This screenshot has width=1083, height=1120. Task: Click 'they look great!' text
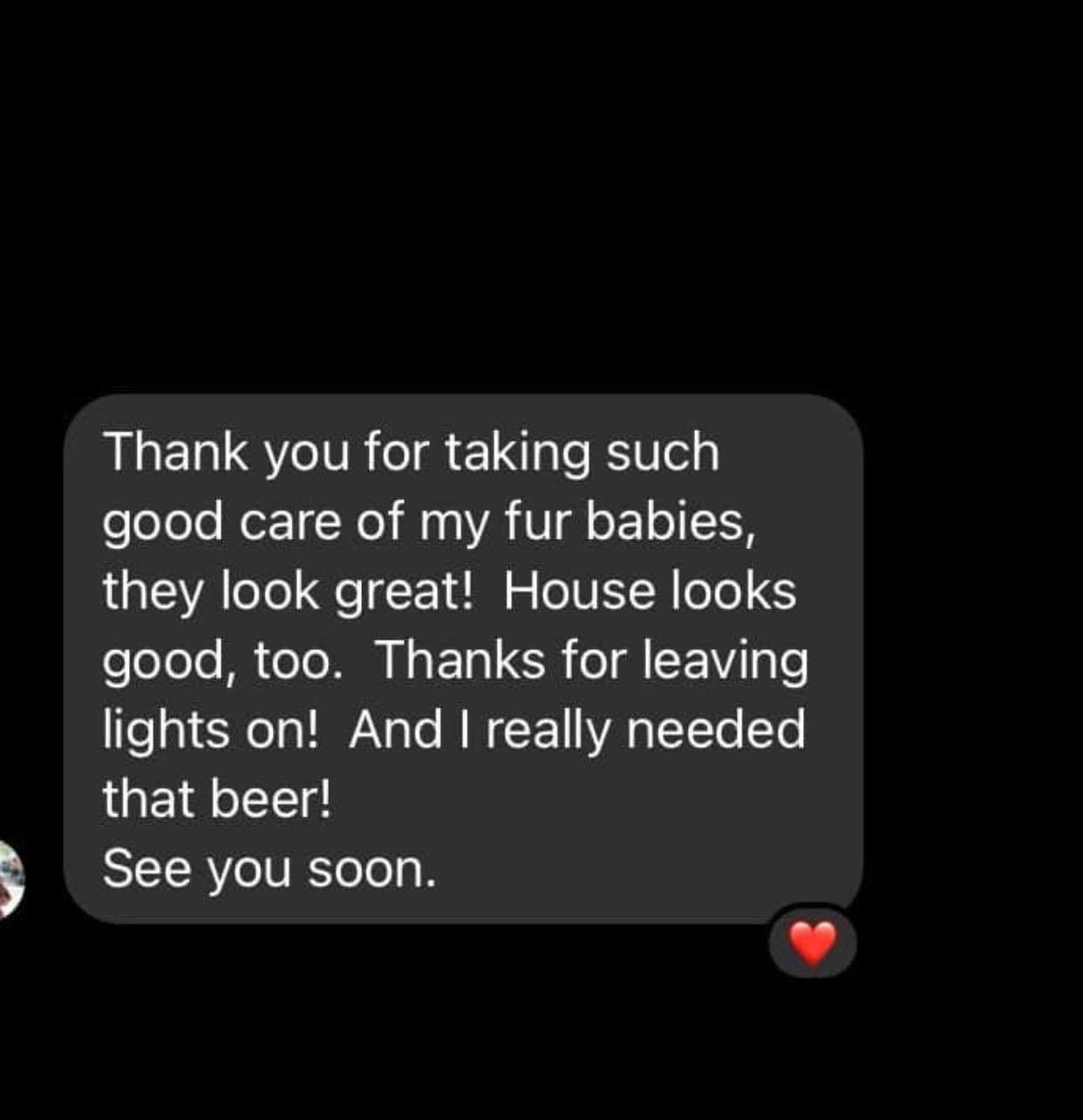click(288, 593)
